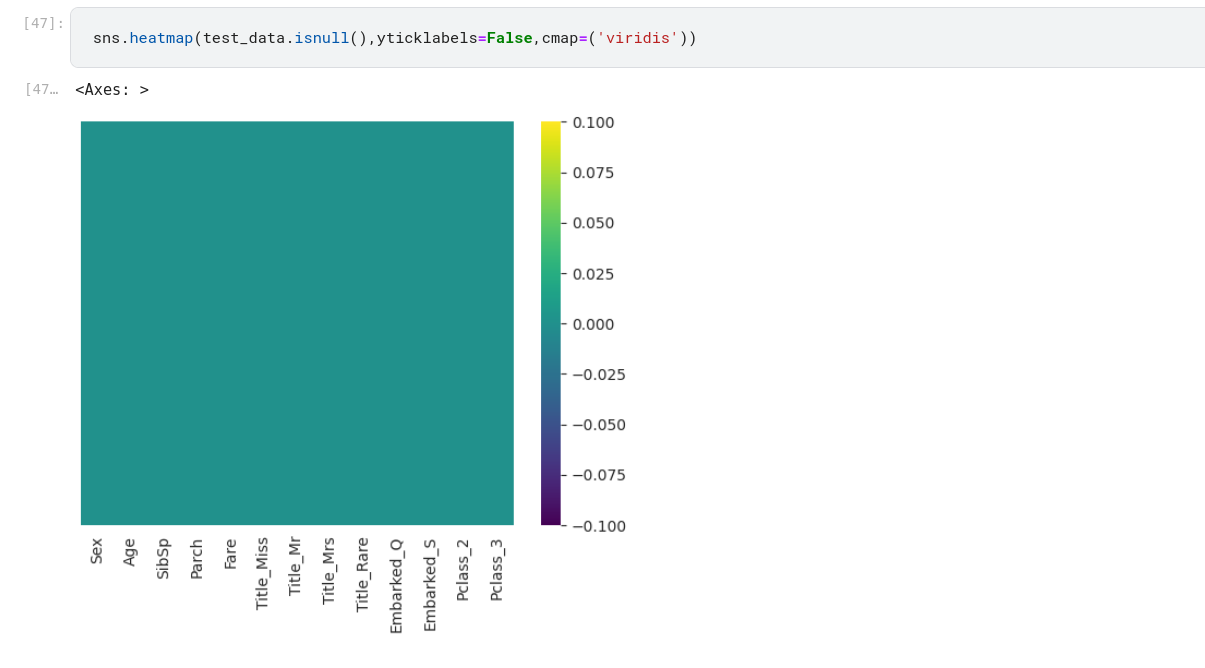Click the collapsed output prompt label
The height and width of the screenshot is (668, 1205).
(x=41, y=90)
